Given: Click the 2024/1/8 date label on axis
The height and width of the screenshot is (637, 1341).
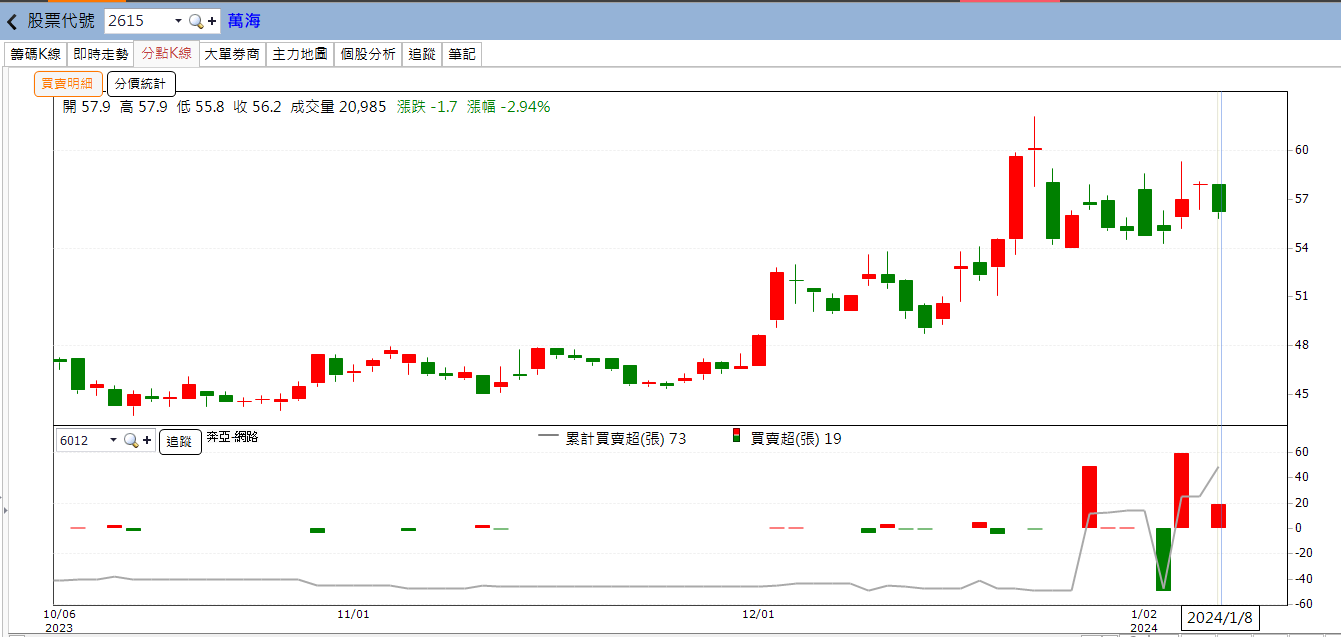Looking at the screenshot, I should 1220,619.
